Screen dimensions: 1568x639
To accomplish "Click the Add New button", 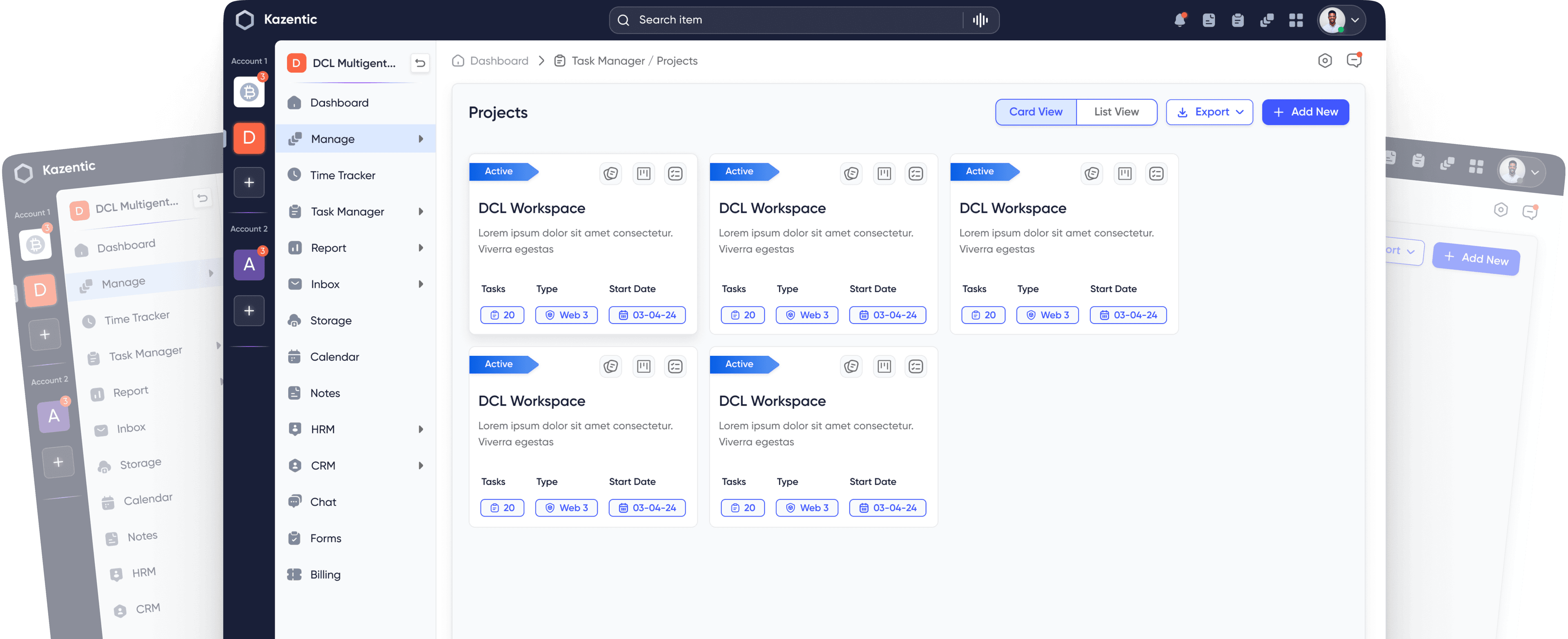I will pyautogui.click(x=1306, y=112).
